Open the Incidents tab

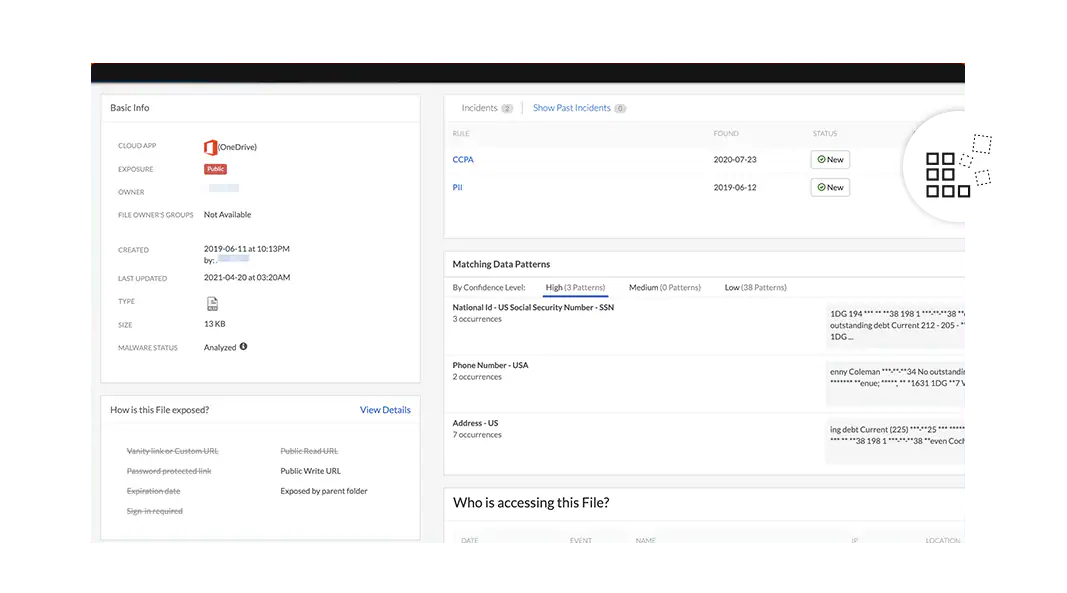point(480,108)
